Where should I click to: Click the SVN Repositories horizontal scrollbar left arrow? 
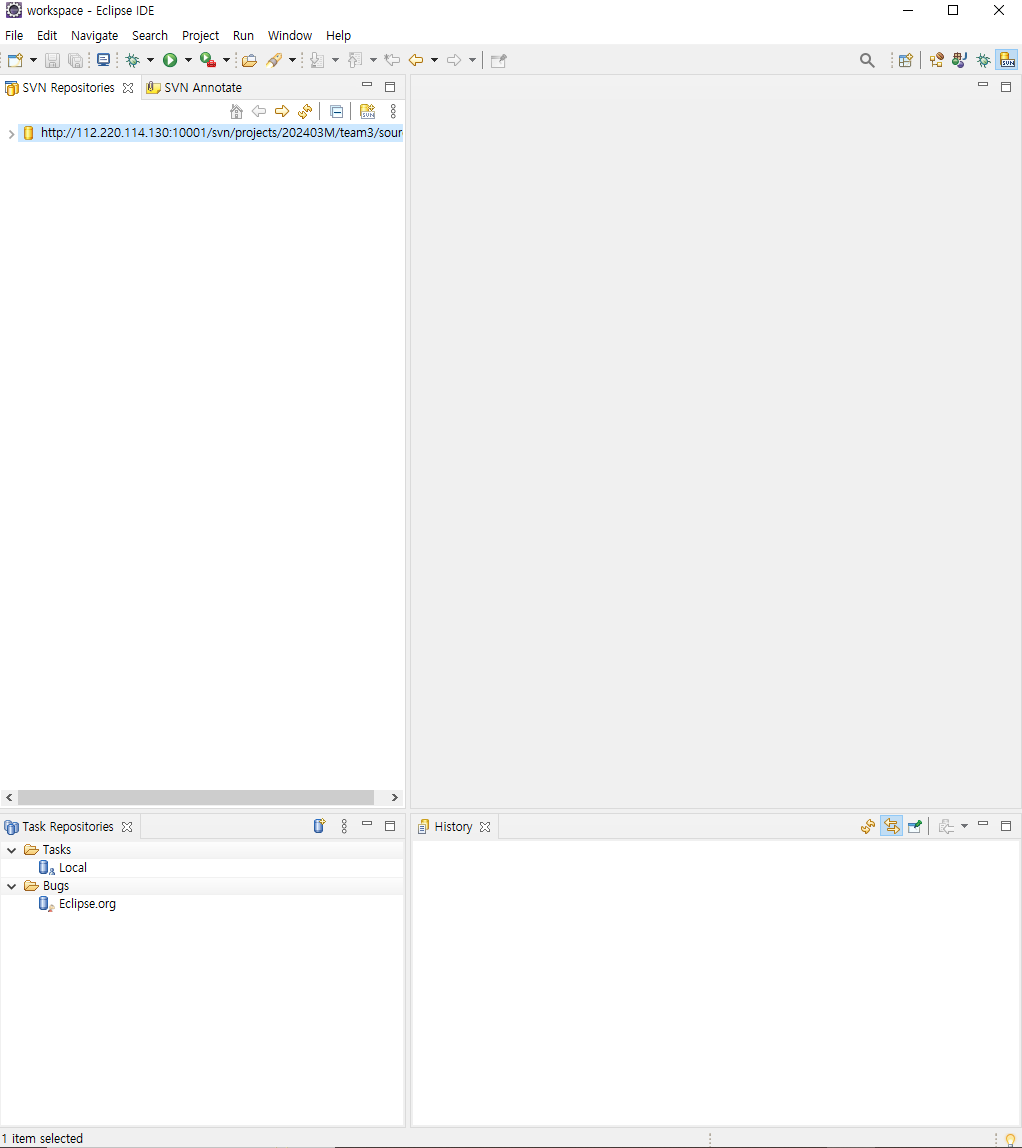click(9, 797)
